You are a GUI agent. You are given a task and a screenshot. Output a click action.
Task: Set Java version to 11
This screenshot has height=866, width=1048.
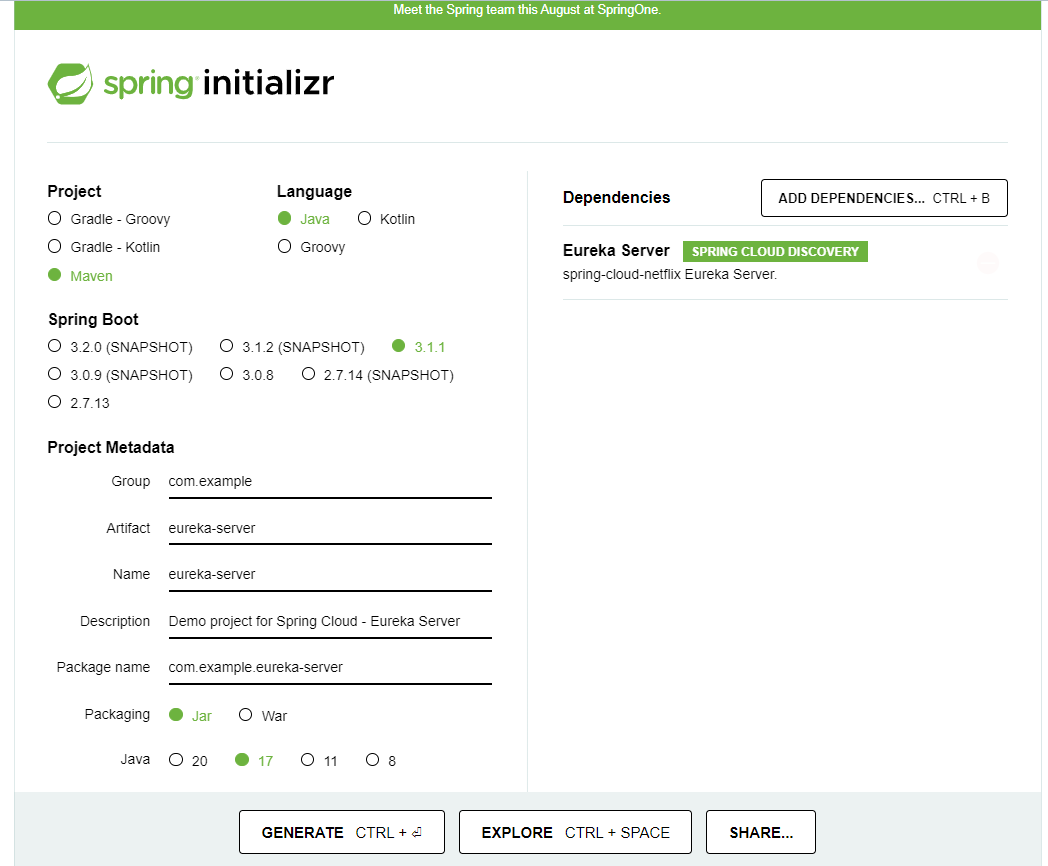[319, 760]
